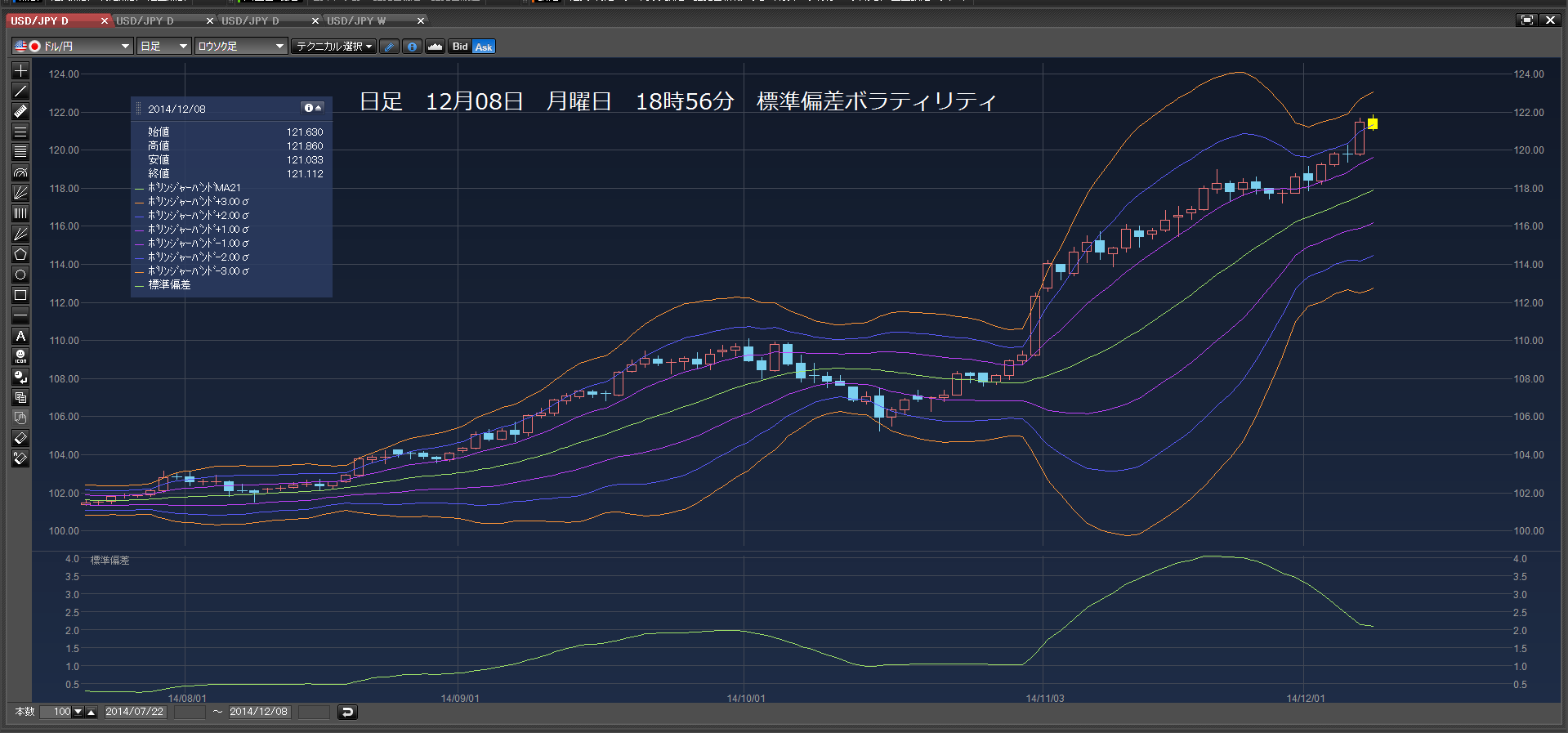Image resolution: width=1568 pixels, height=733 pixels.
Task: Select the eraser tool
Action: [x=20, y=438]
